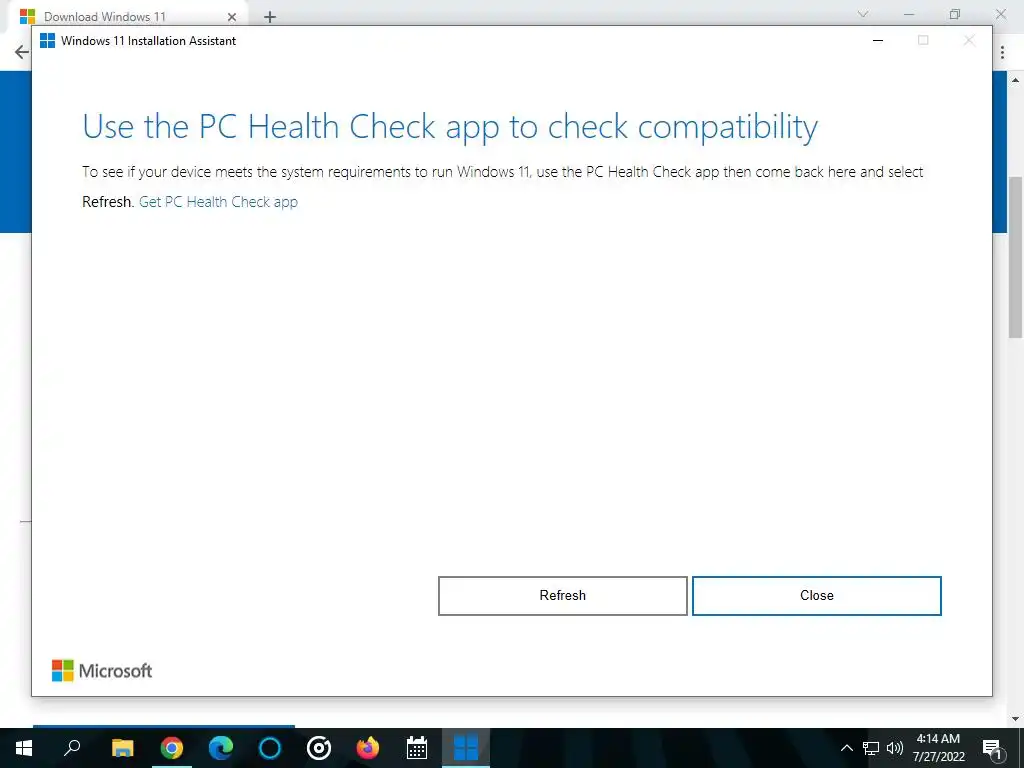This screenshot has height=768, width=1024.
Task: Click the Installation Assistant title bar Windows icon
Action: click(47, 40)
